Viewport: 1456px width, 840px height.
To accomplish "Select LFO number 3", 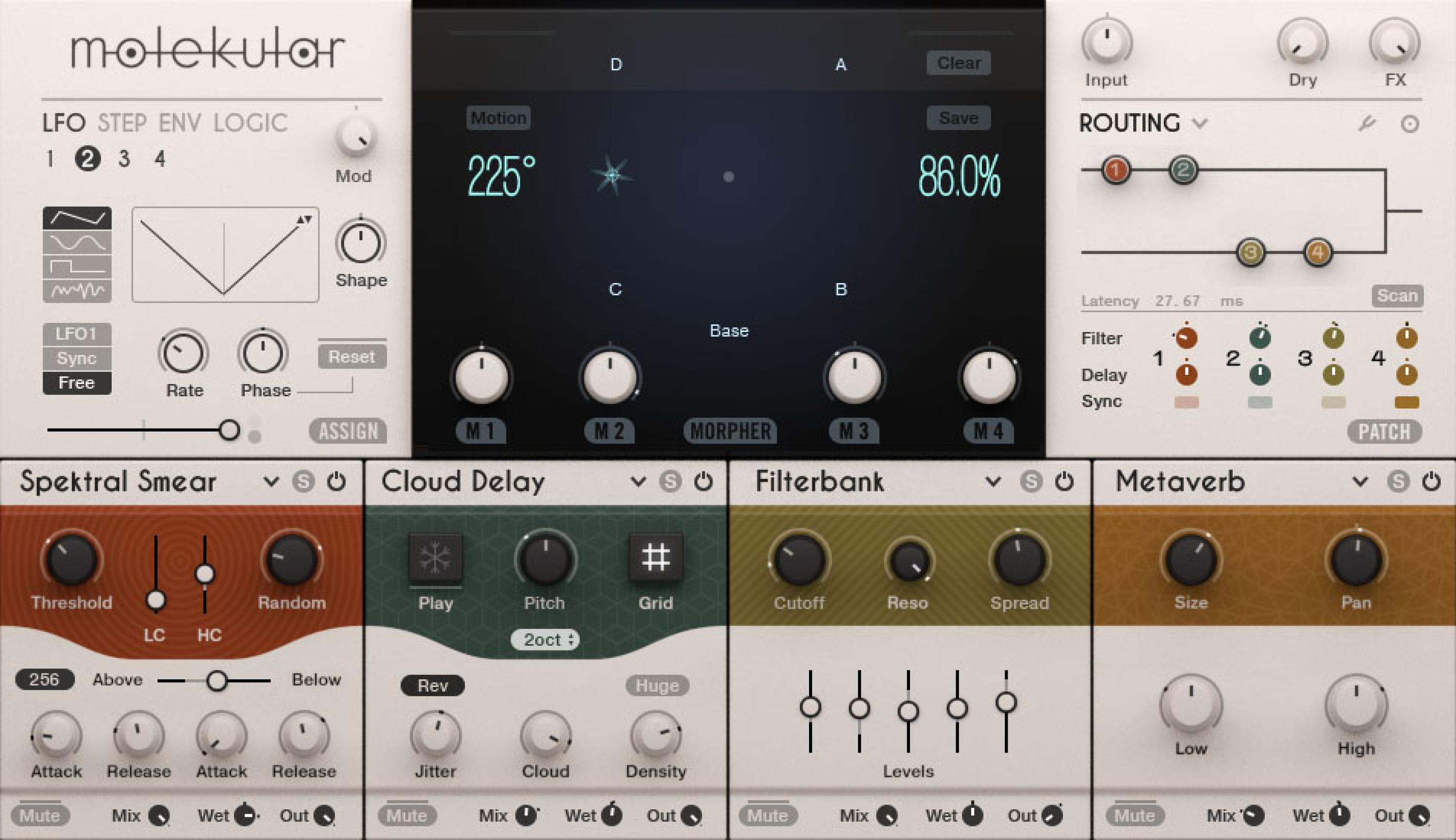I will [x=124, y=158].
